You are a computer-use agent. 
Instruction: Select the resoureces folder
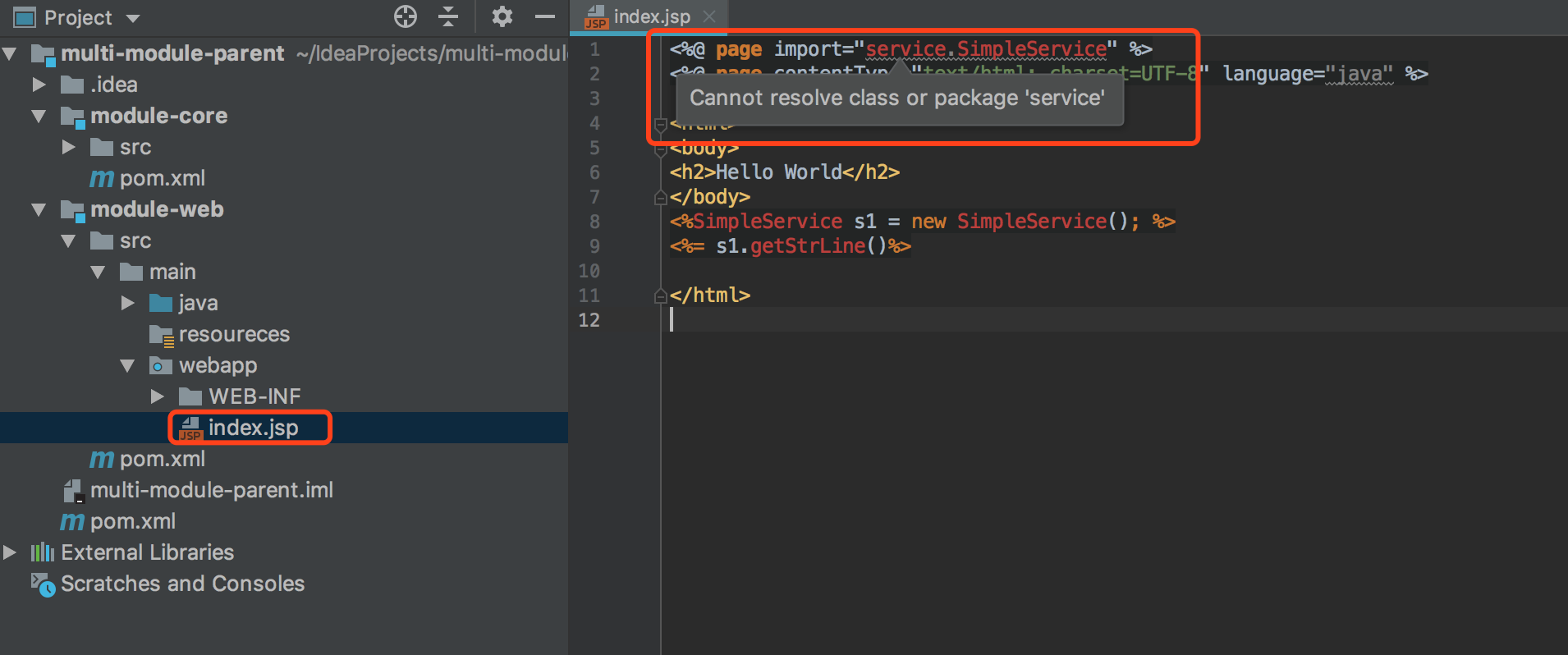[x=234, y=334]
